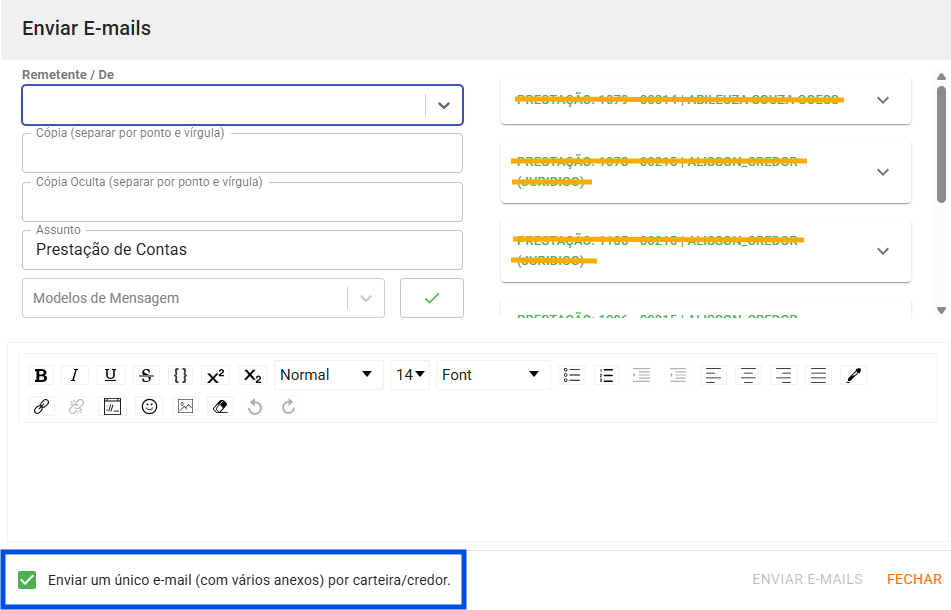This screenshot has height=610, width=951.
Task: Open the text color picker
Action: (853, 375)
